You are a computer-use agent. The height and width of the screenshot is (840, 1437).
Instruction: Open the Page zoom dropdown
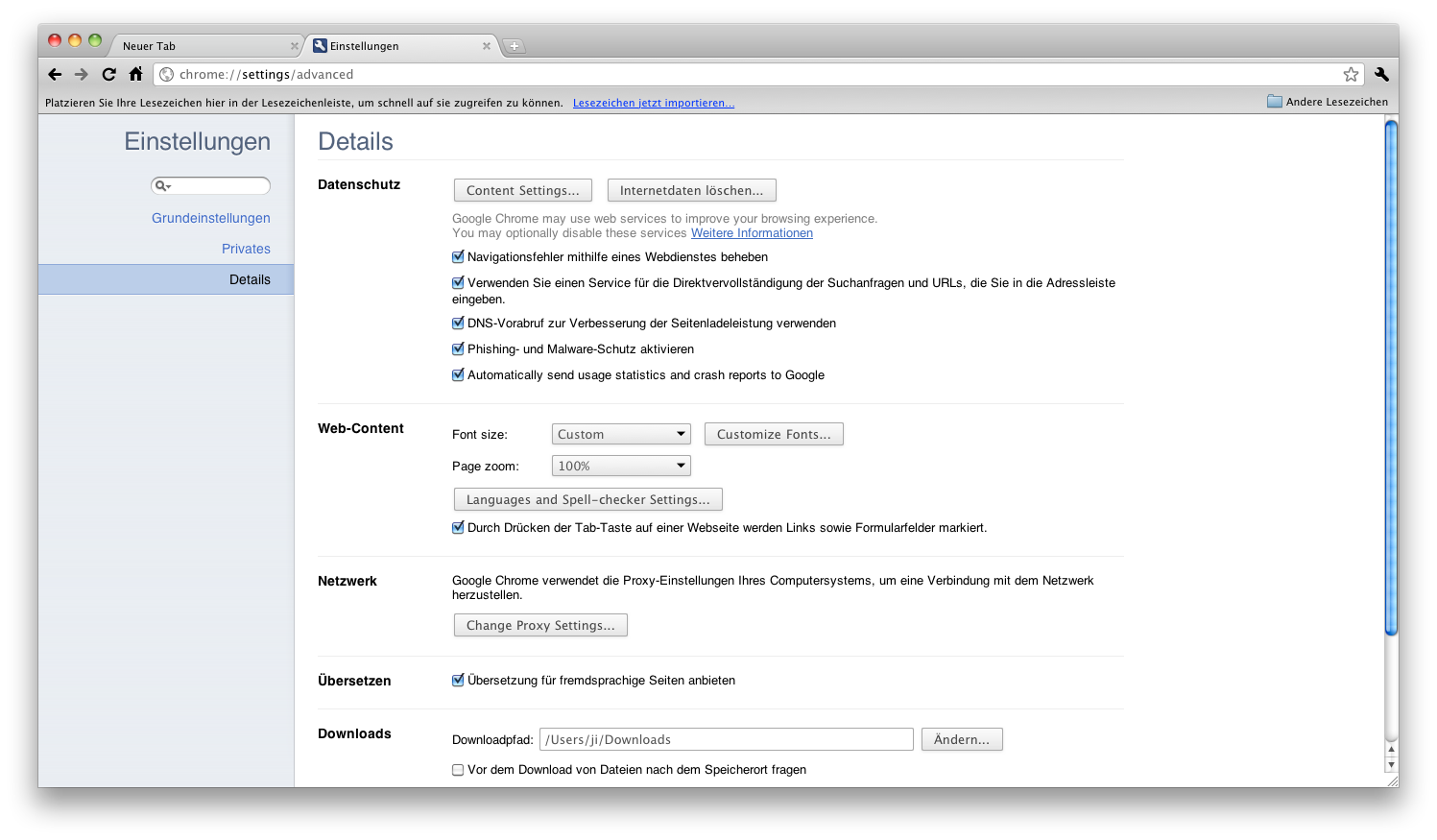pyautogui.click(x=620, y=465)
